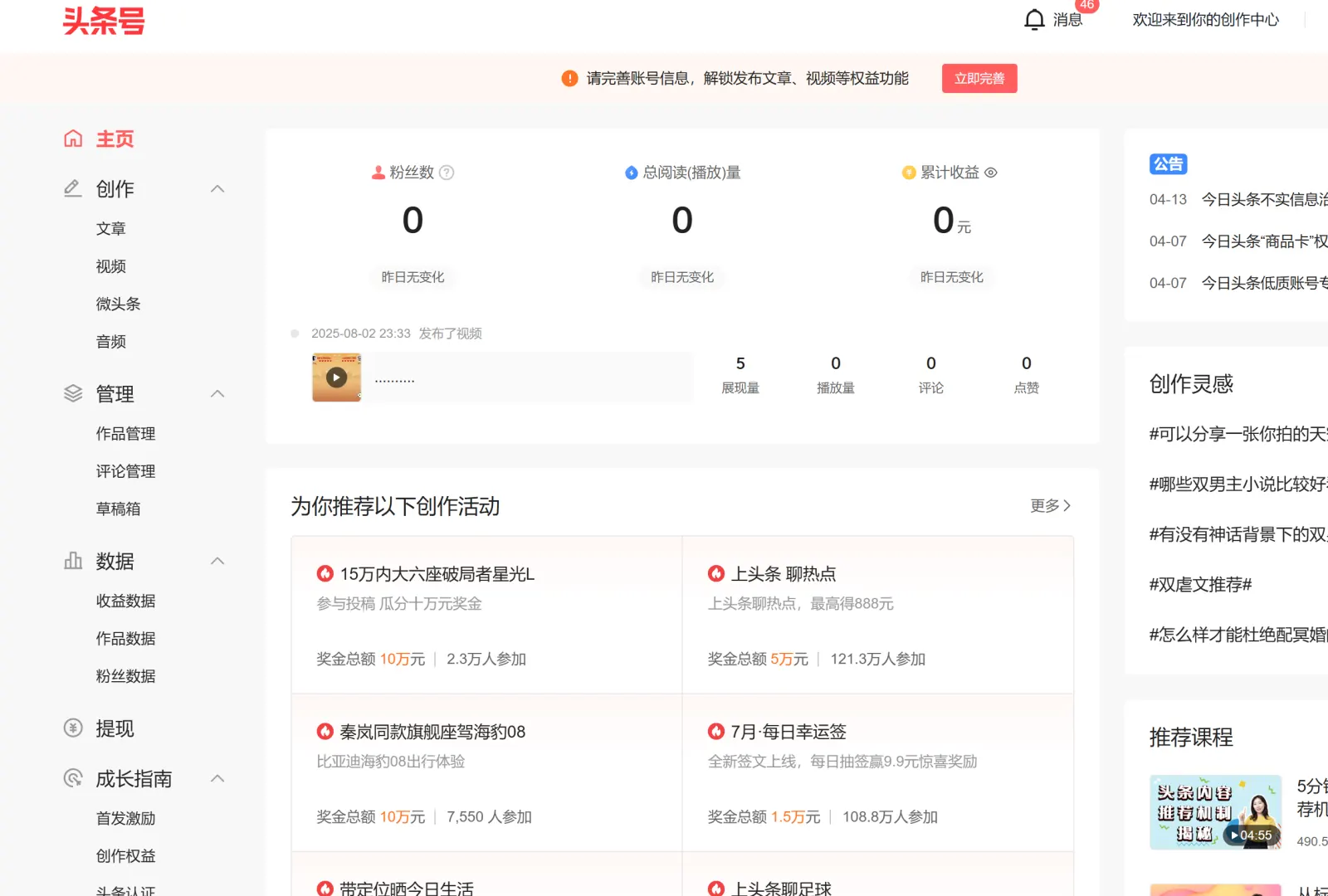This screenshot has height=896, width=1328.
Task: Open 首发激励 in the sidebar
Action: pyautogui.click(x=125, y=818)
